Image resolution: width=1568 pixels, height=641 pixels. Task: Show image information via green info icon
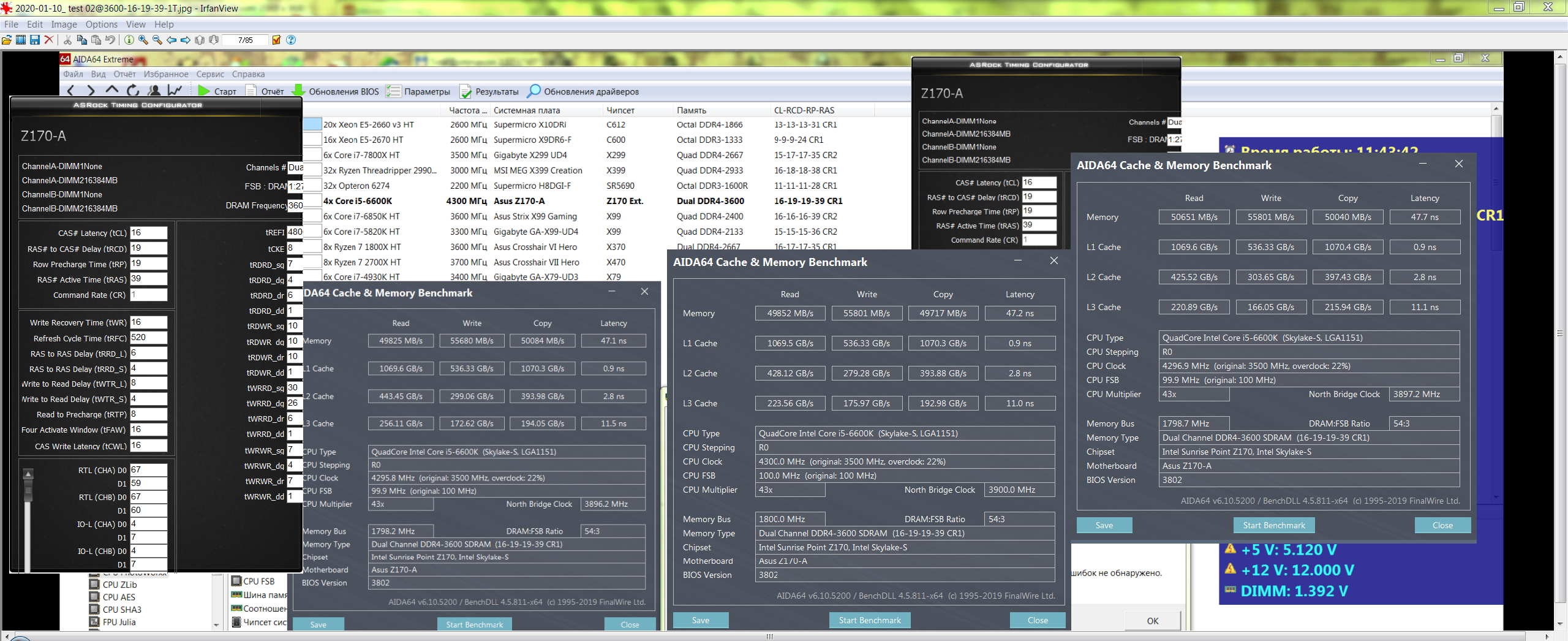(129, 40)
